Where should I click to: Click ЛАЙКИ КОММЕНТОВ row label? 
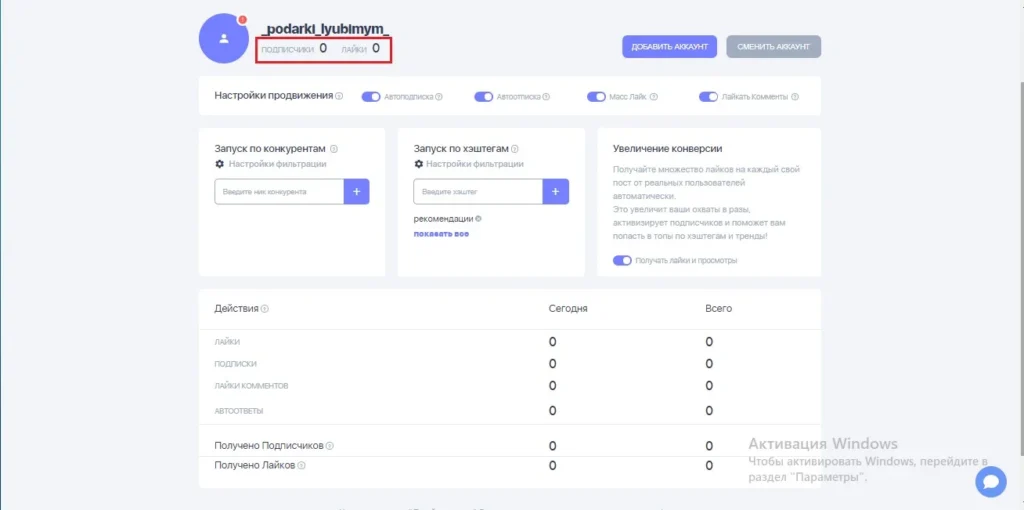251,386
